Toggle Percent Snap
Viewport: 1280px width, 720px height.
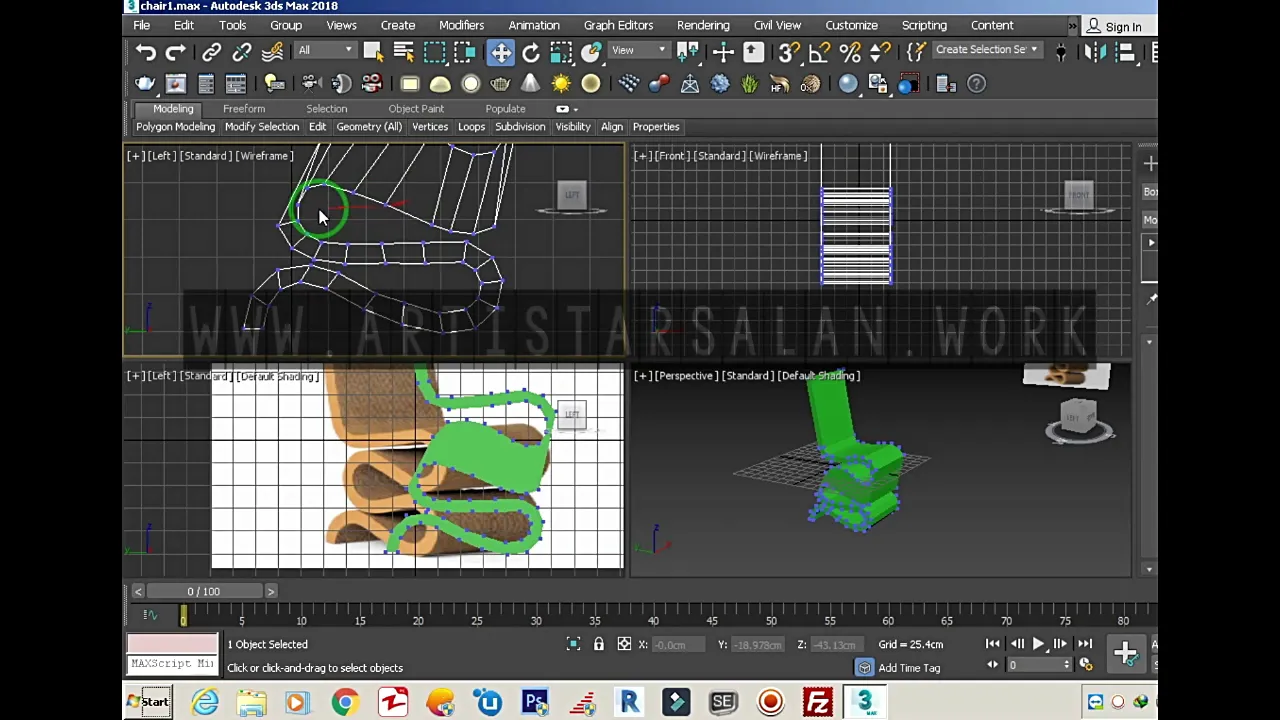click(x=850, y=52)
